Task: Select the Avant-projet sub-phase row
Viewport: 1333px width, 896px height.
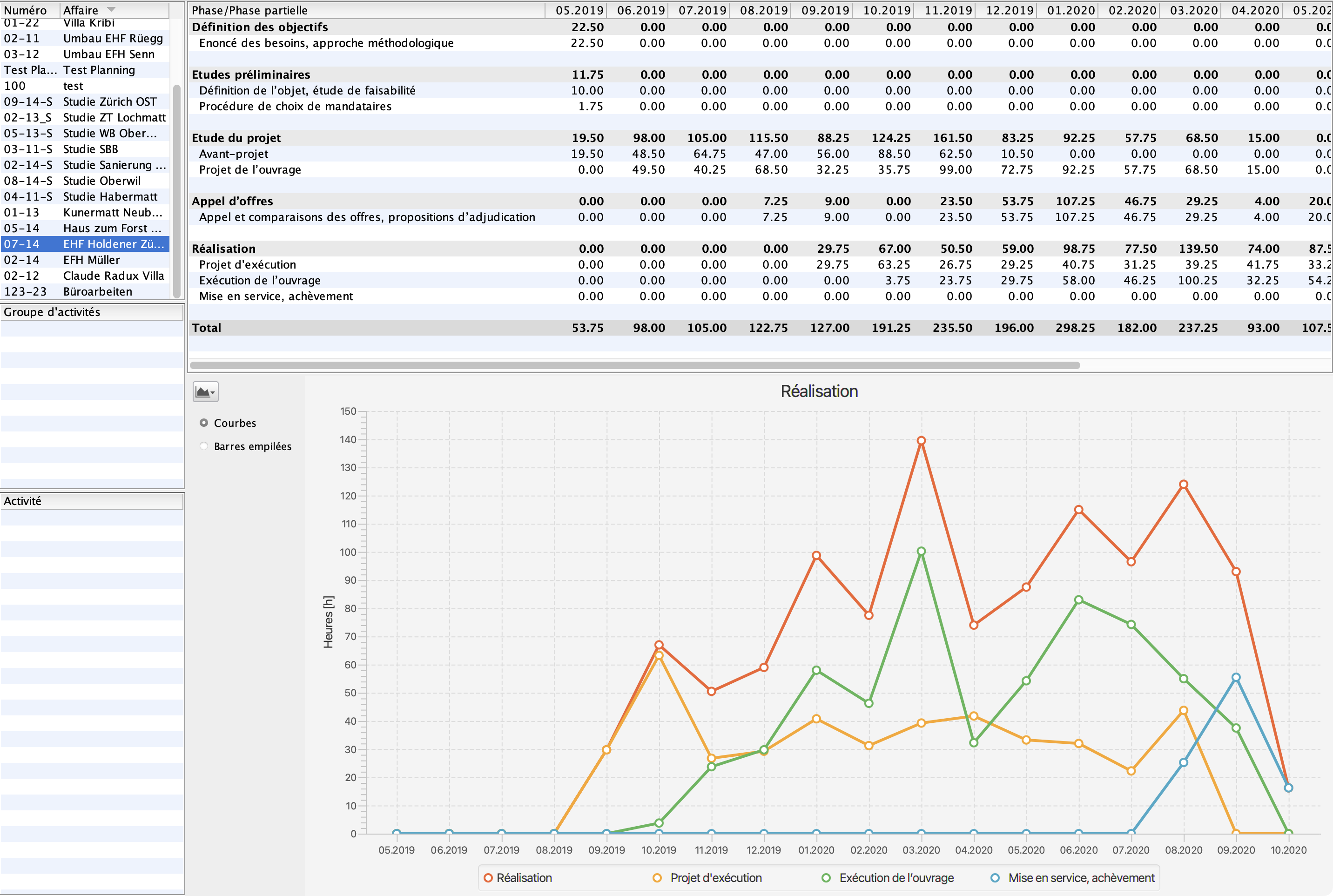Action: tap(761, 154)
